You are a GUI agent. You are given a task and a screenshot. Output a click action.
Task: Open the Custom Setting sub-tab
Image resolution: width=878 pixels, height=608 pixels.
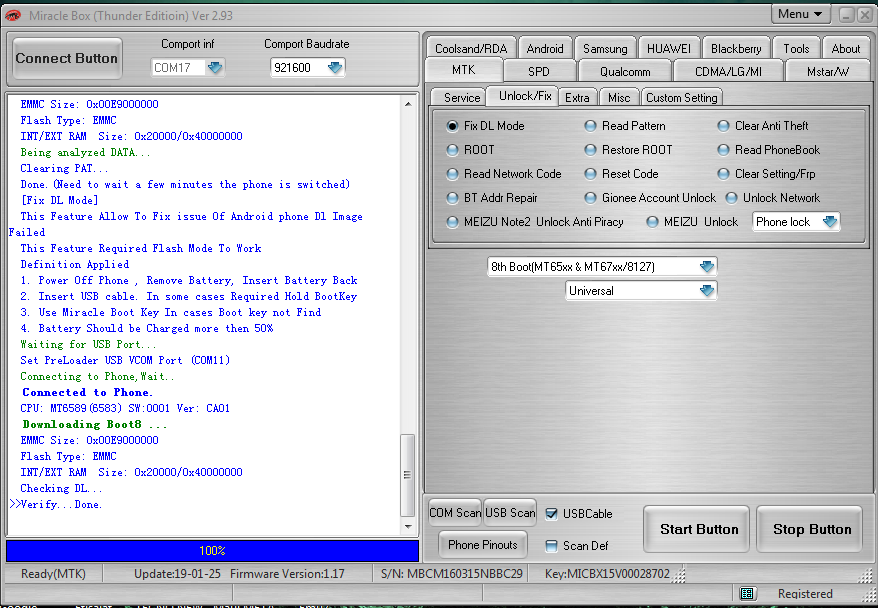coord(681,97)
